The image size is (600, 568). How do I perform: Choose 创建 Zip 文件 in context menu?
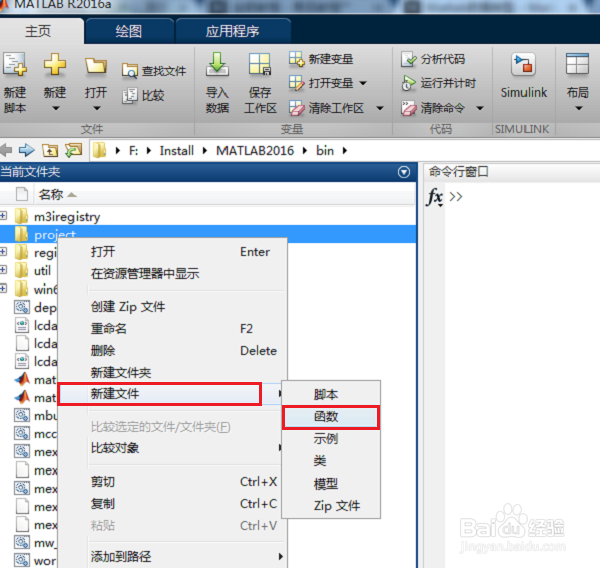coord(171,307)
